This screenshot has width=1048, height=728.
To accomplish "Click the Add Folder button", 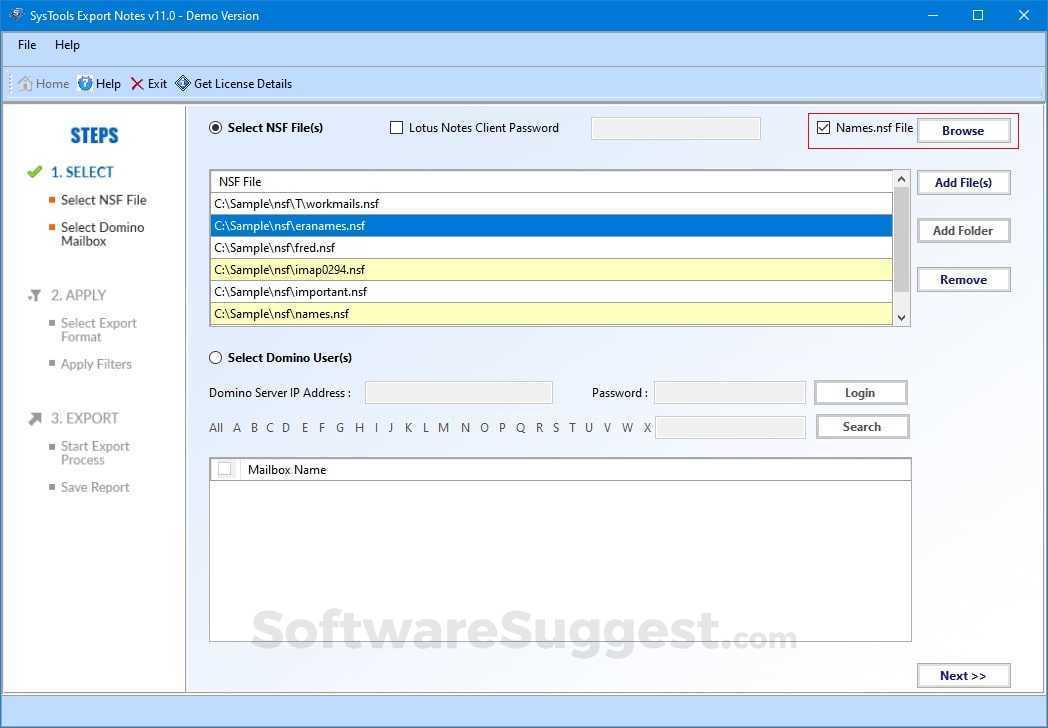I will [x=962, y=230].
